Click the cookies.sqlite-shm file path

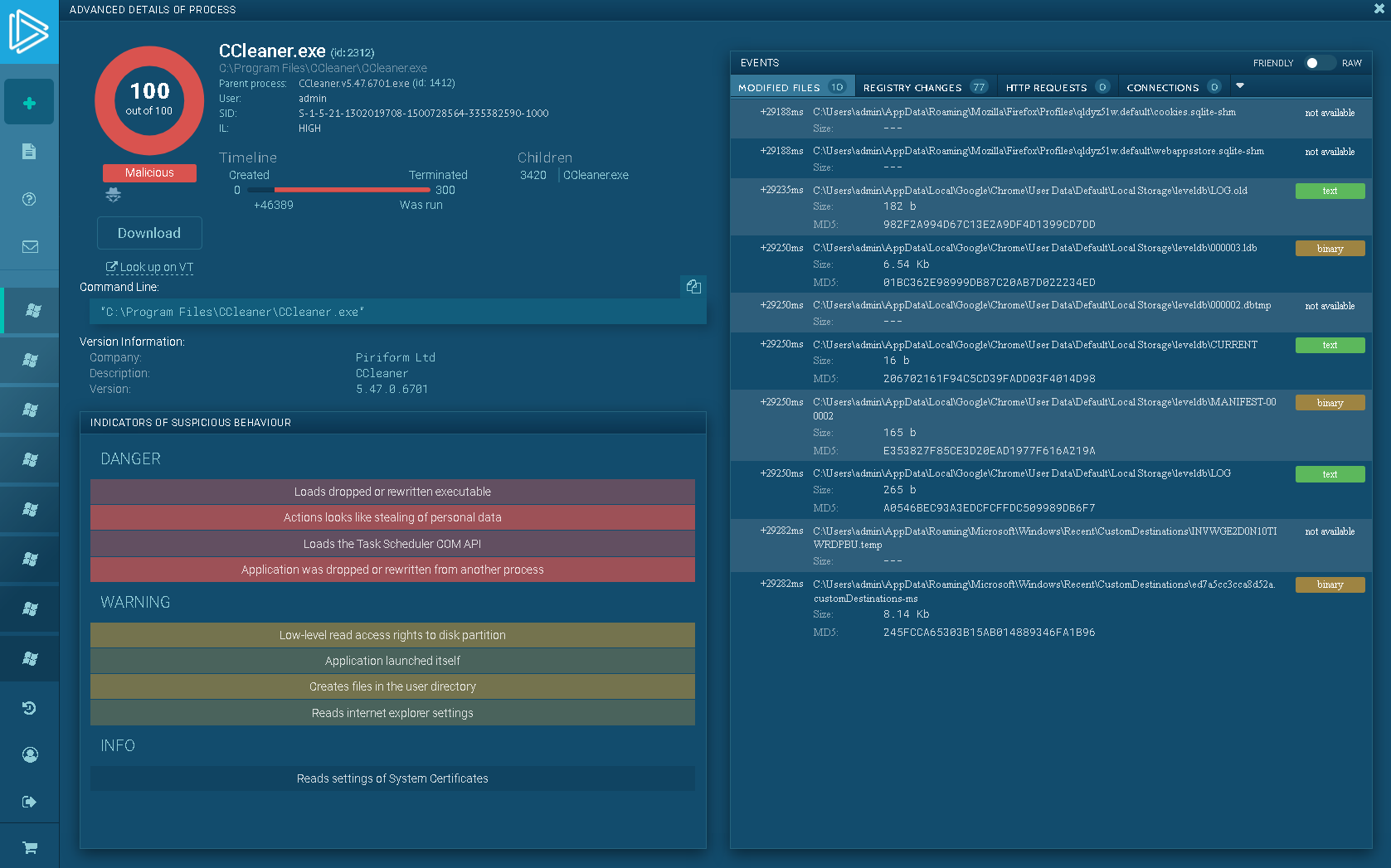1024,112
